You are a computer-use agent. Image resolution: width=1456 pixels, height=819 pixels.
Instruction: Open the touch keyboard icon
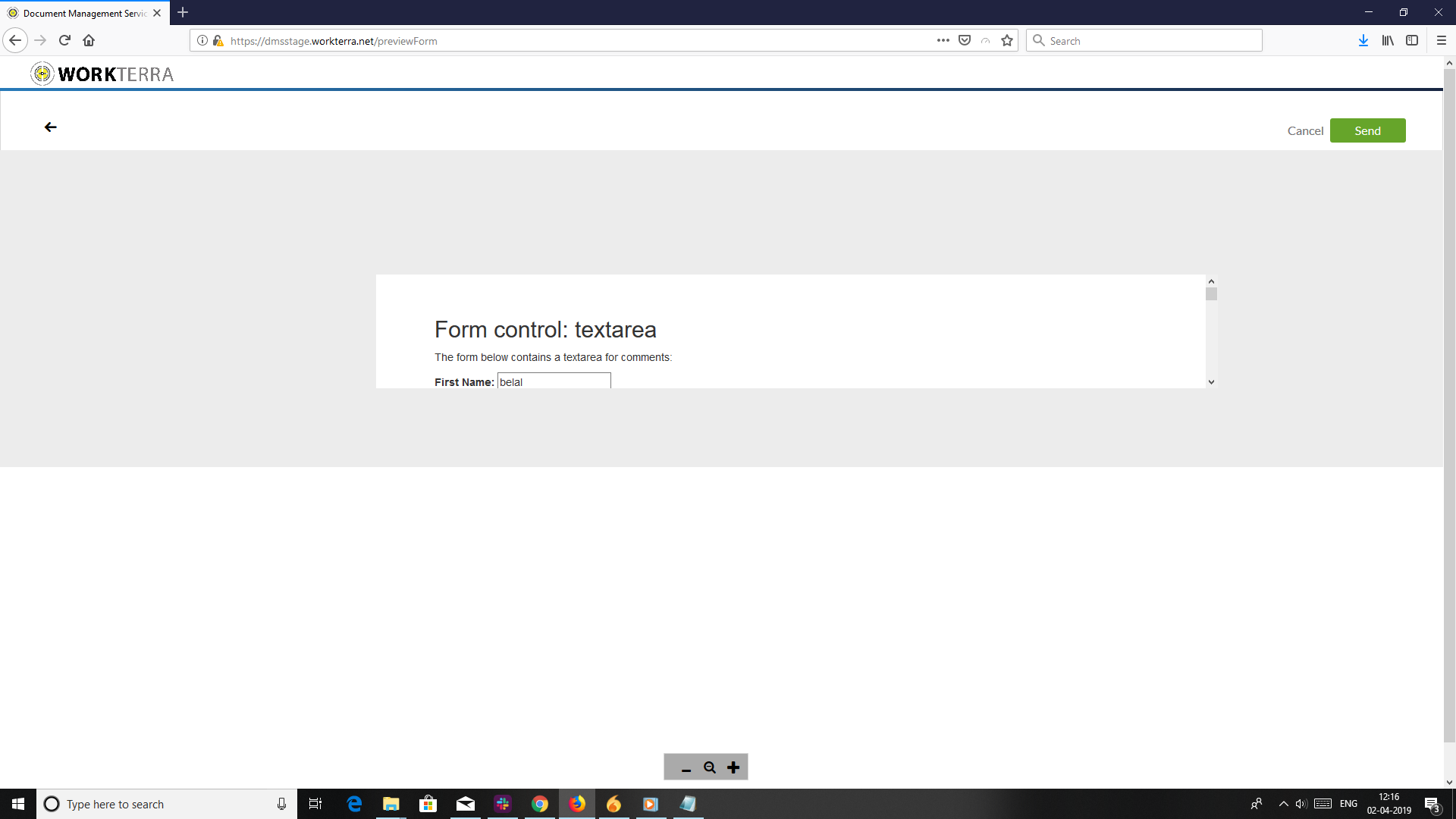pos(1323,804)
